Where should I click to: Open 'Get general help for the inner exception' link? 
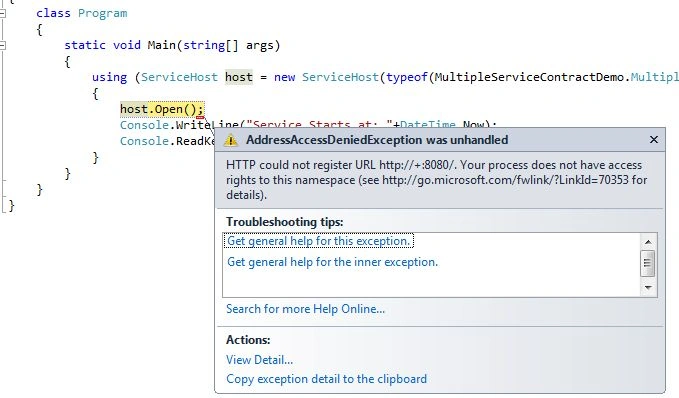tap(333, 262)
